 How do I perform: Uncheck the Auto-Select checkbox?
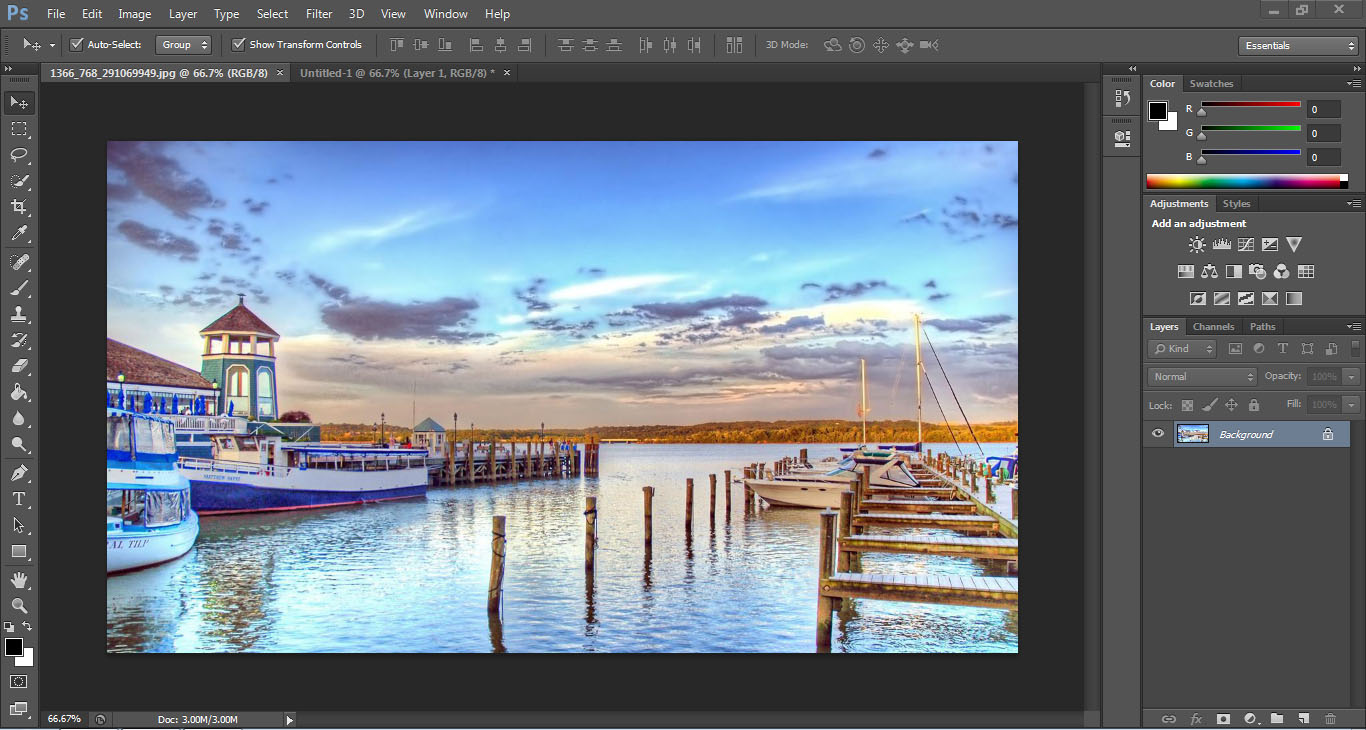(x=77, y=45)
